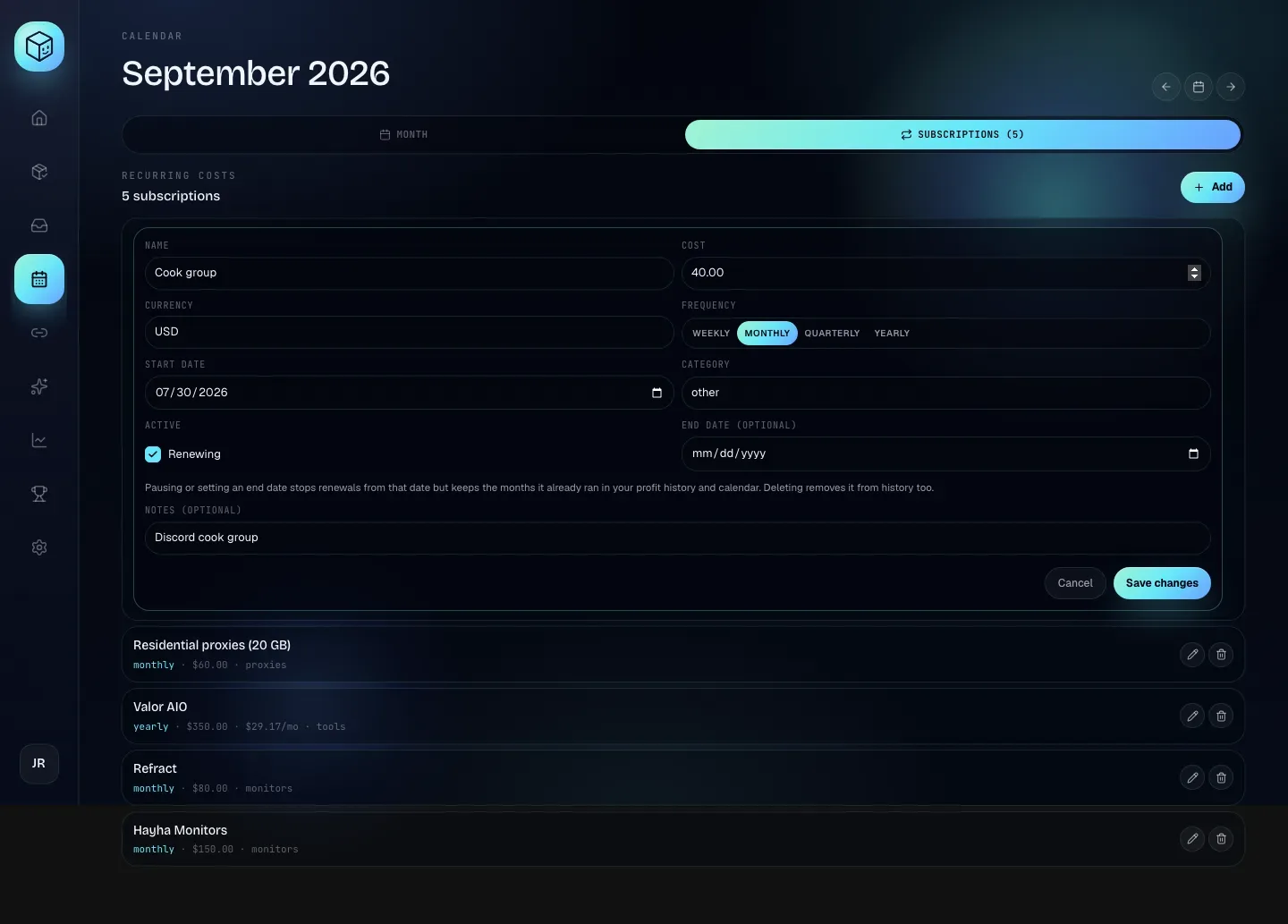Switch to the Month tab
The height and width of the screenshot is (924, 1288).
(x=404, y=134)
